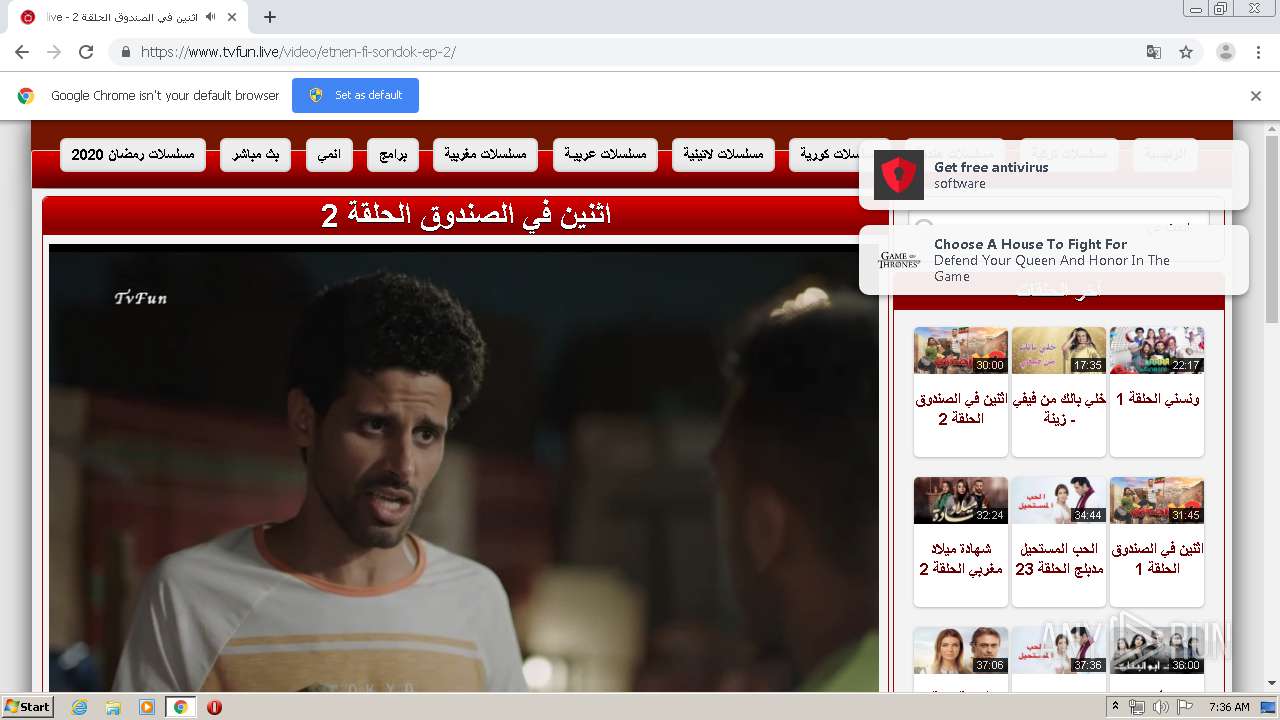Image resolution: width=1280 pixels, height=720 pixels.
Task: Open the بث مباشر menu item
Action: (x=256, y=155)
